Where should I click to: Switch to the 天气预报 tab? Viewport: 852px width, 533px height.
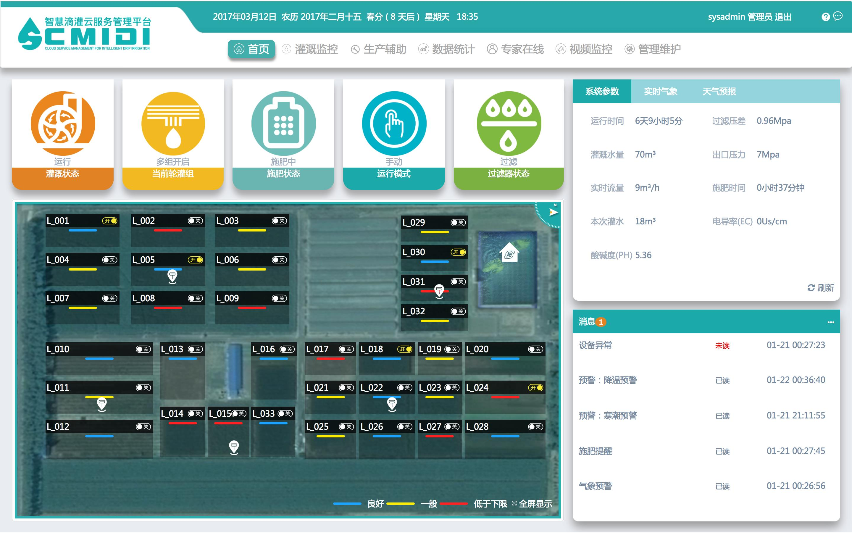click(x=718, y=91)
